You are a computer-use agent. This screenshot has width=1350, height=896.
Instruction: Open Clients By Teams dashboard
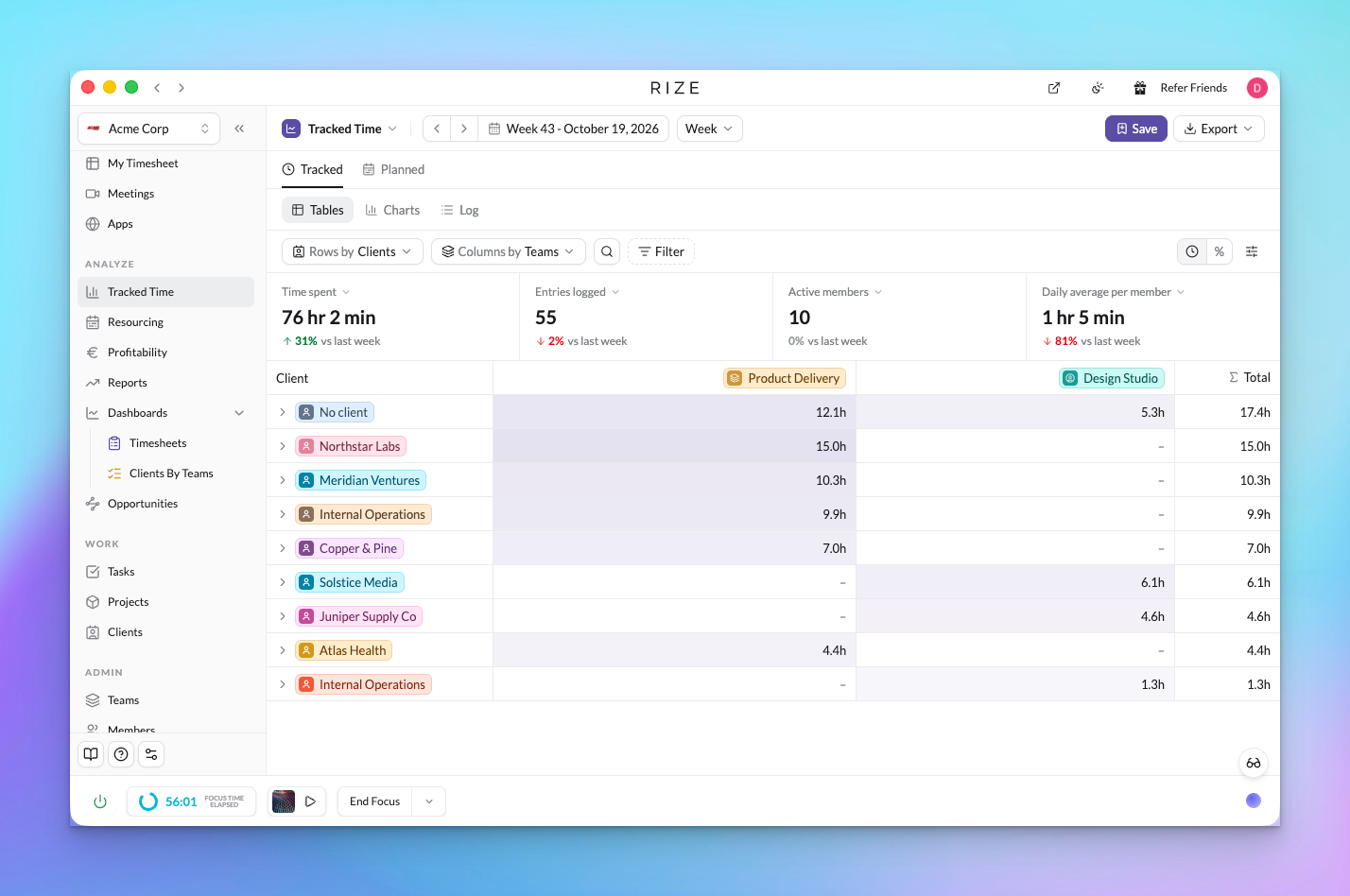click(x=171, y=474)
